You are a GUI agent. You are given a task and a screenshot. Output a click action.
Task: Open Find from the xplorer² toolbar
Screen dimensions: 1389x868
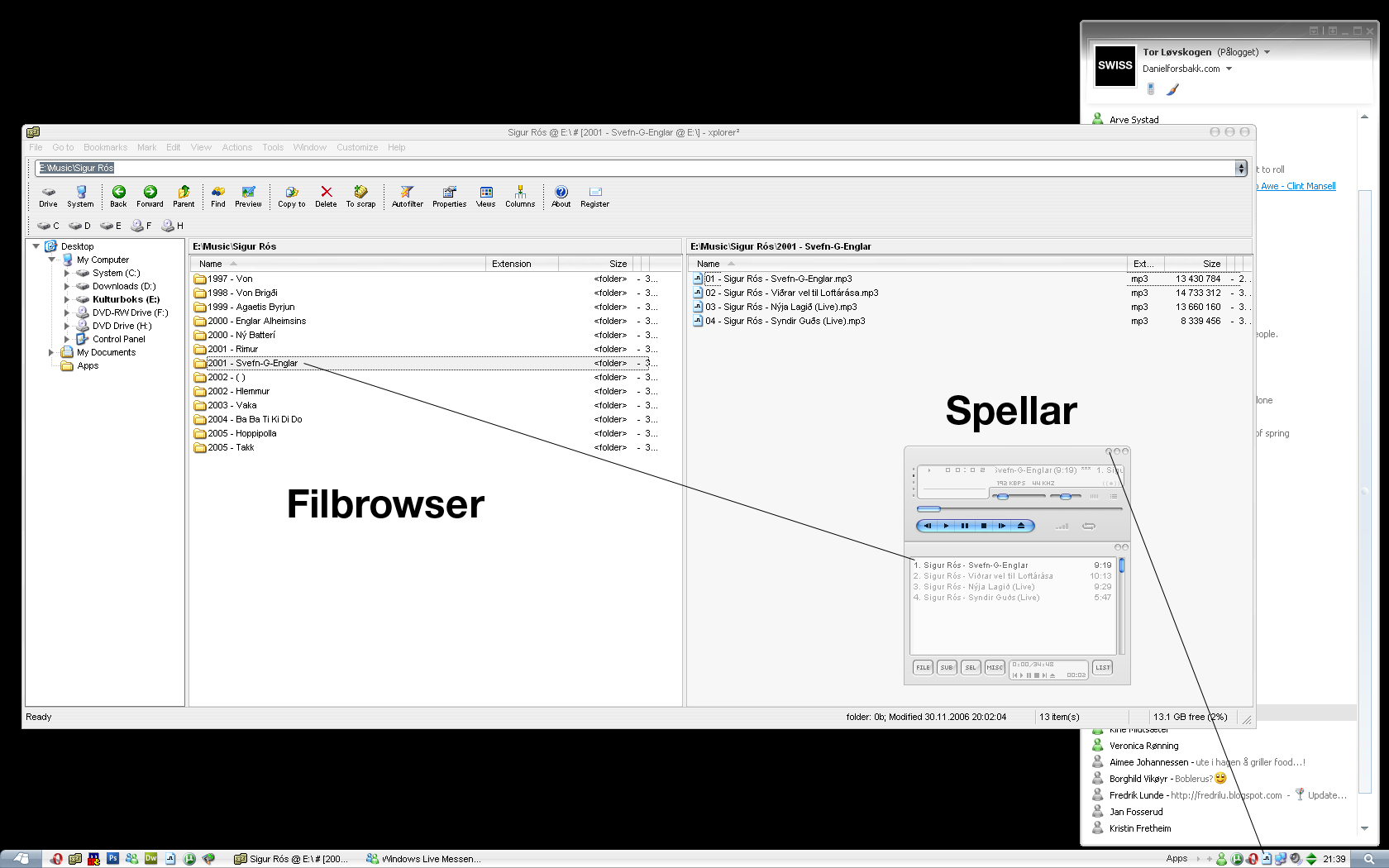tap(217, 197)
